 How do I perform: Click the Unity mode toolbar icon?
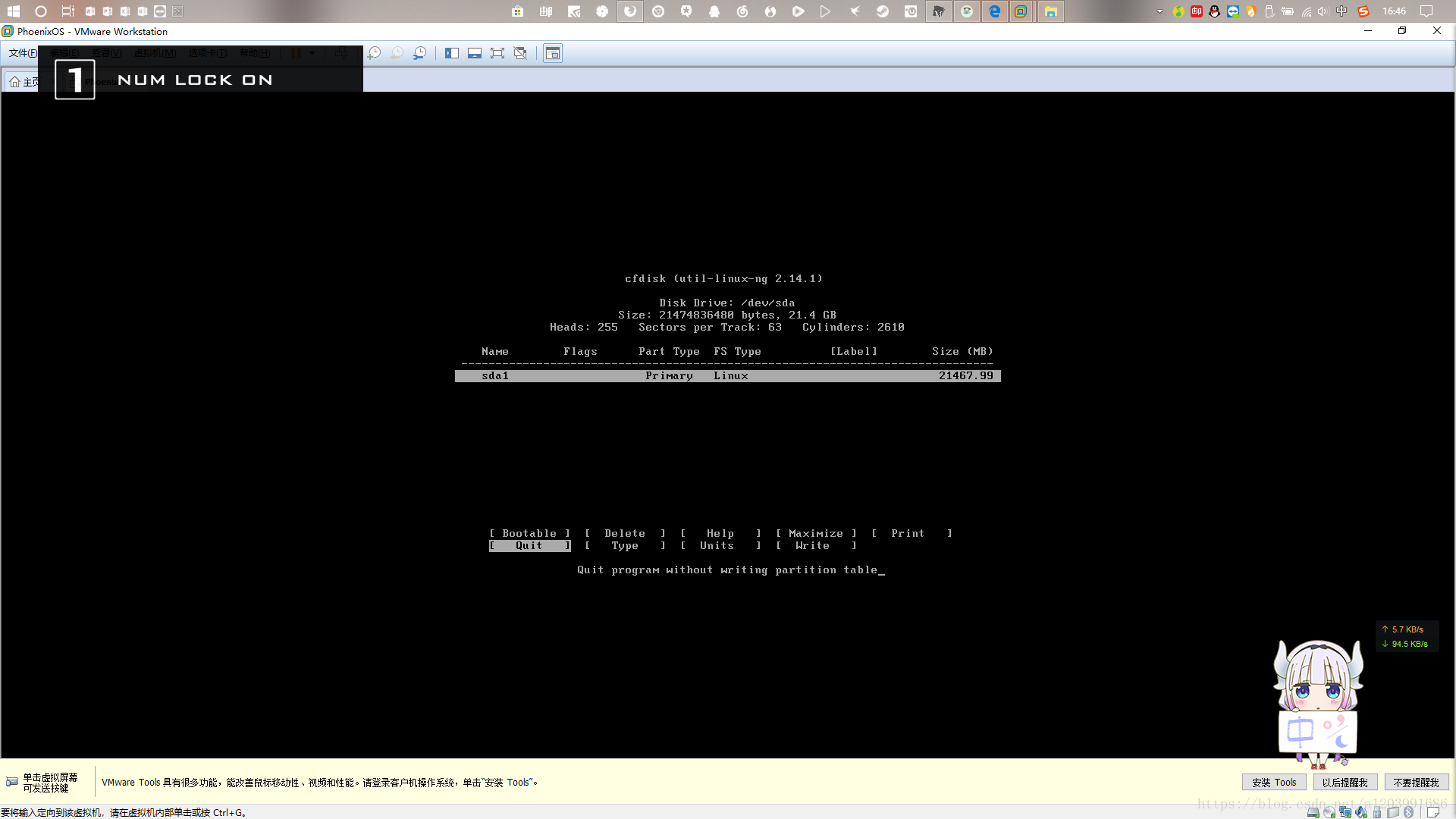tap(520, 53)
